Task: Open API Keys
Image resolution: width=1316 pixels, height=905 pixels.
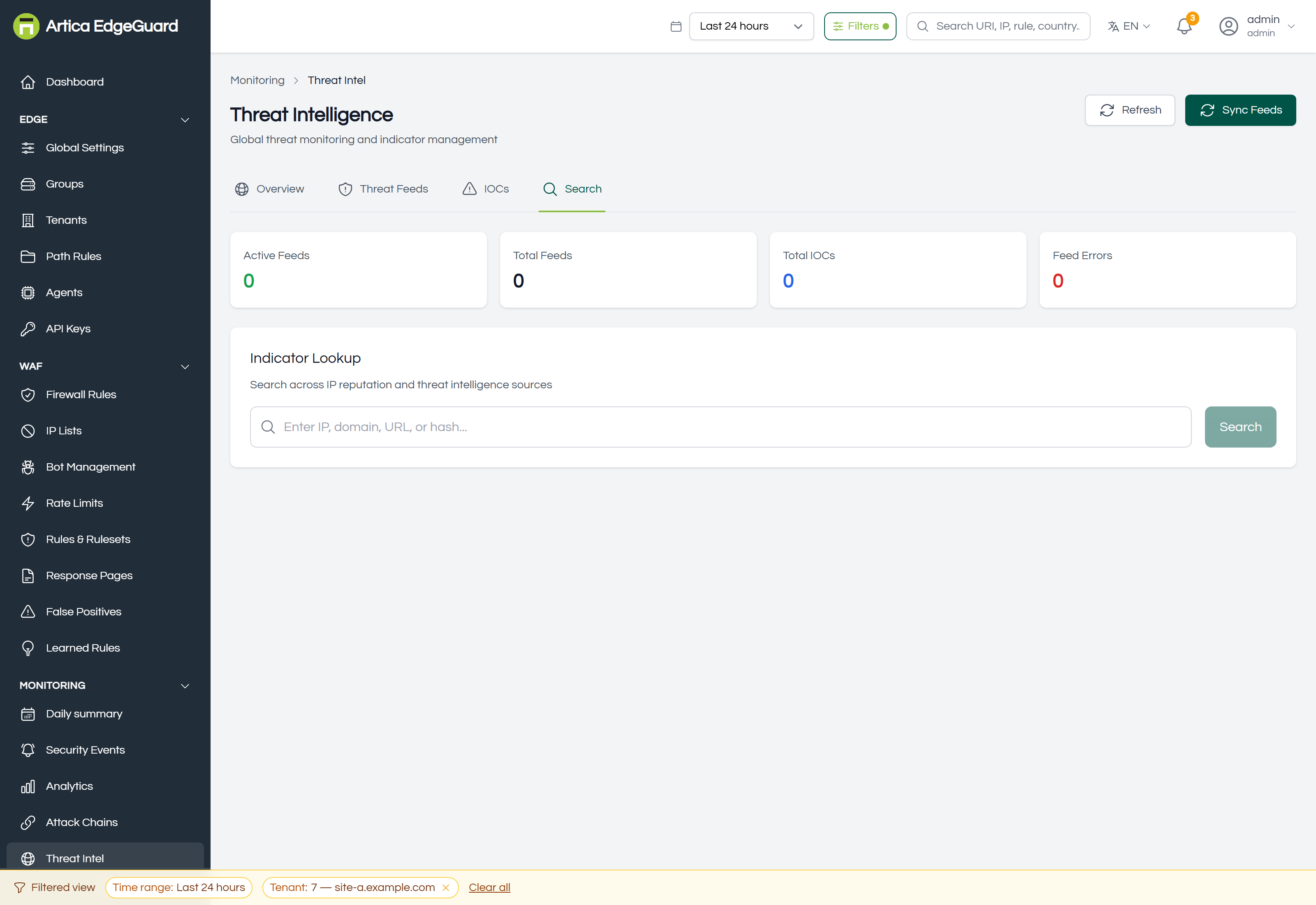Action: pos(105,329)
